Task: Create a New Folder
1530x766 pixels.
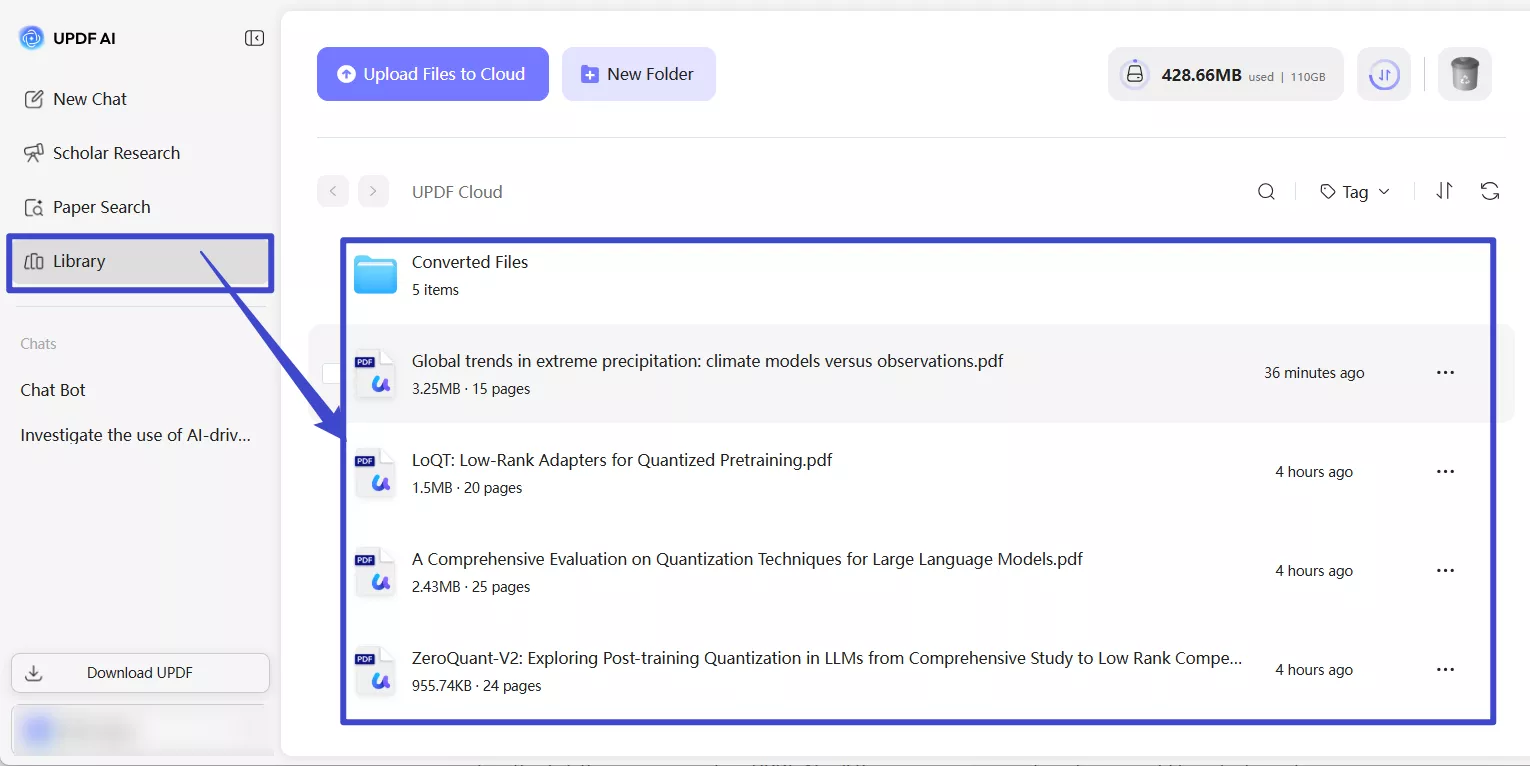Action: coord(638,74)
